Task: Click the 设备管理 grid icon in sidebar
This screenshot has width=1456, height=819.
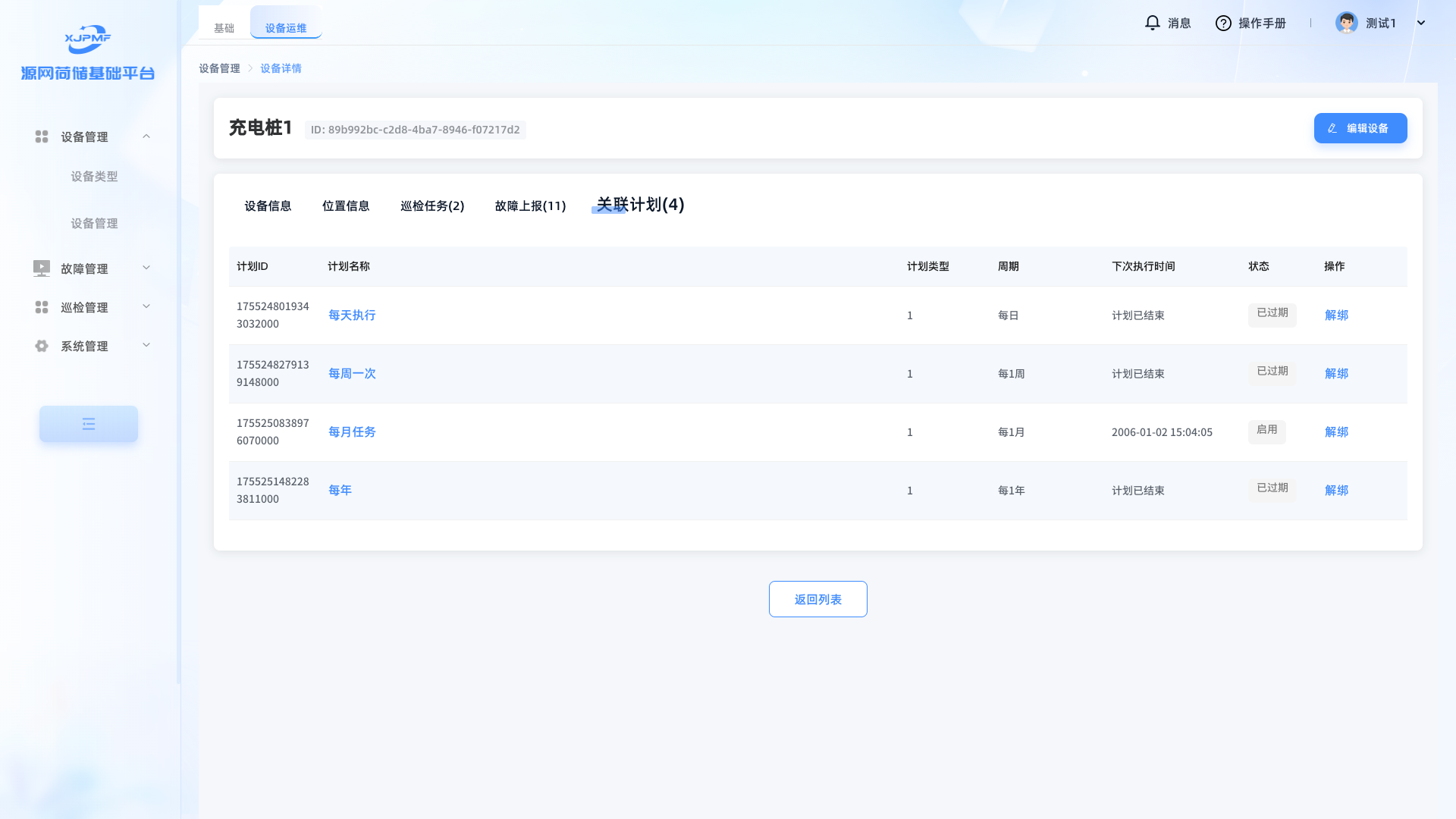Action: [42, 136]
